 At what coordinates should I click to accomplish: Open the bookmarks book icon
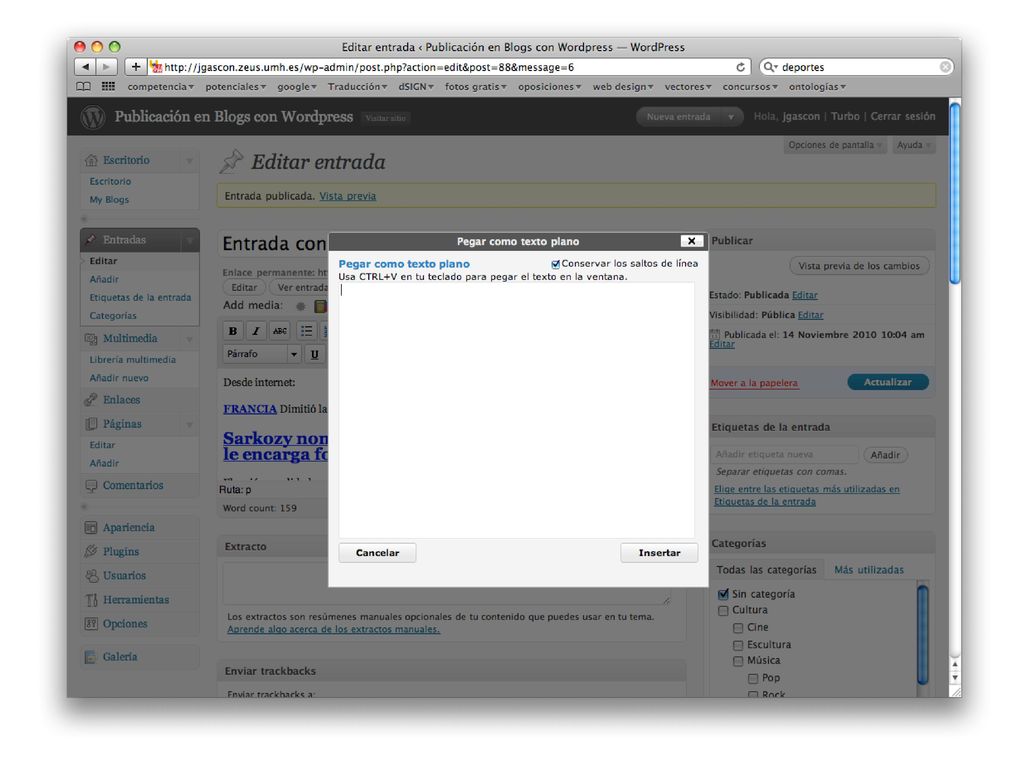pyautogui.click(x=84, y=86)
